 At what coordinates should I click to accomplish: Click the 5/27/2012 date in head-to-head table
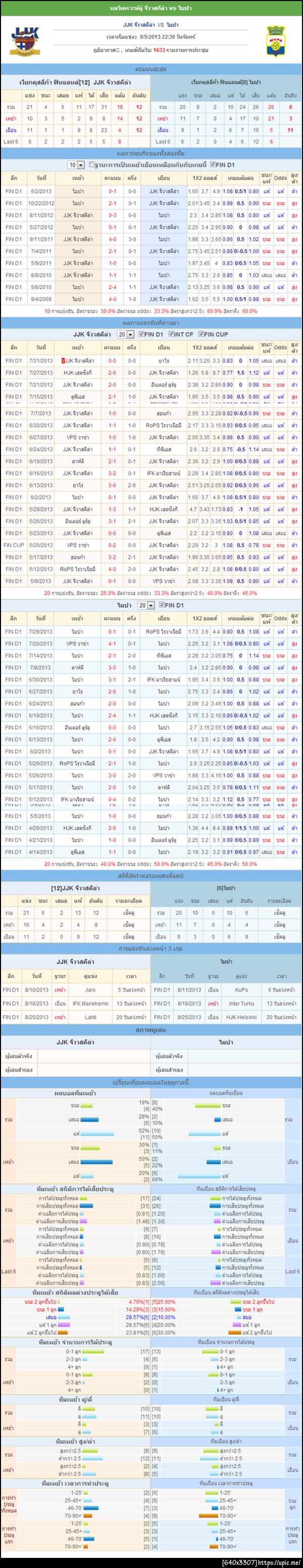tap(41, 227)
